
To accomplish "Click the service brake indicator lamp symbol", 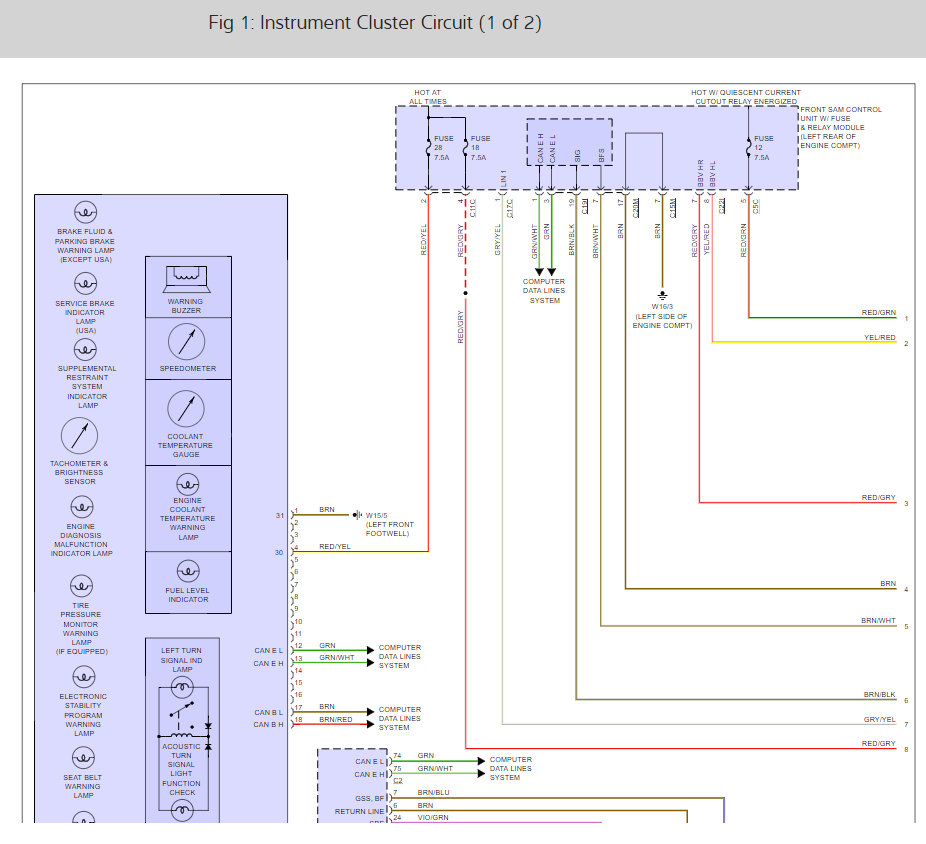I will [86, 283].
